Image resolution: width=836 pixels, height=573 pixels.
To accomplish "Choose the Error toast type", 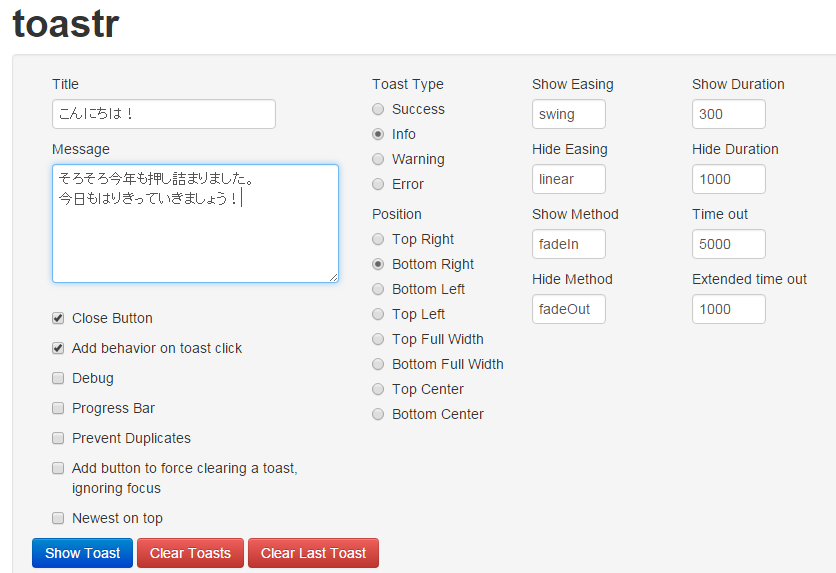I will pyautogui.click(x=378, y=184).
